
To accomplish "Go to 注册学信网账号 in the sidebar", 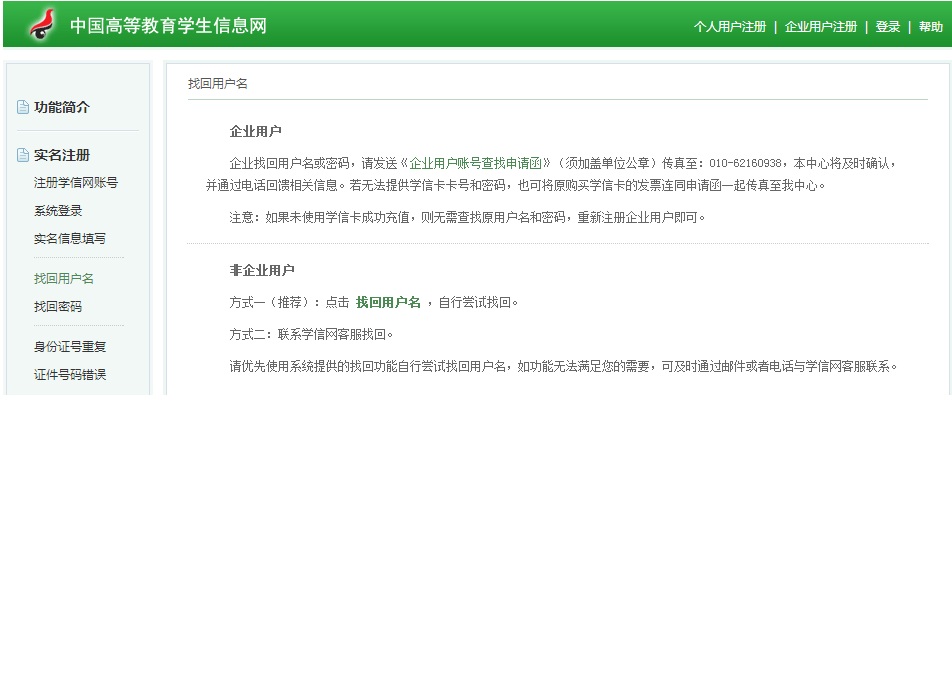I will [76, 183].
